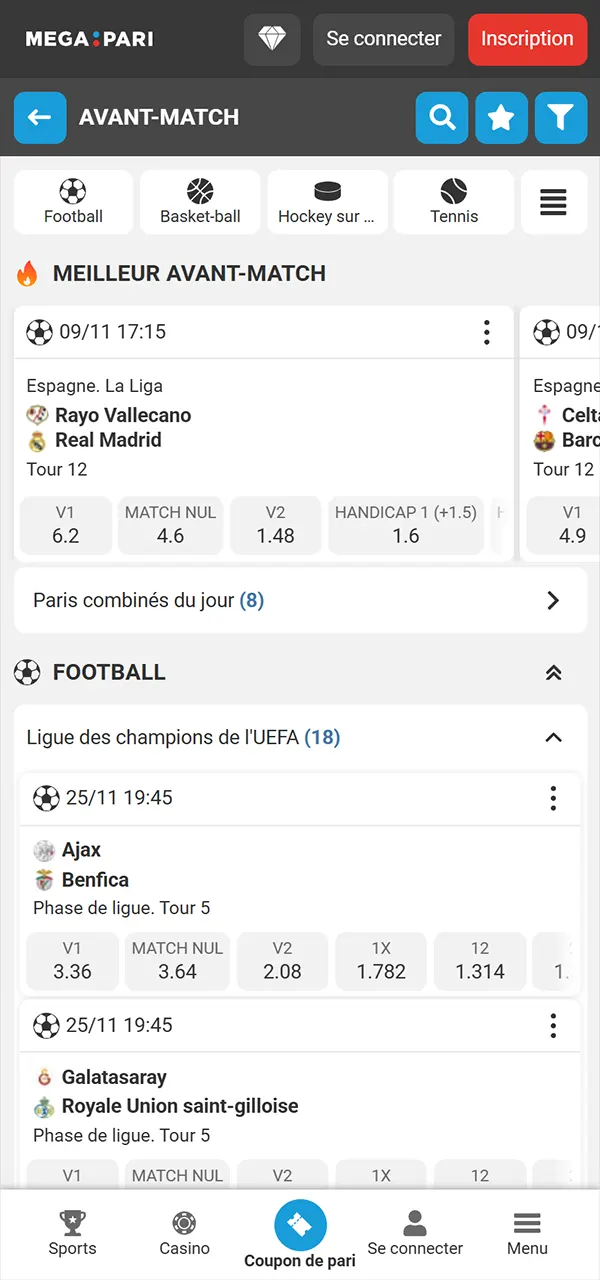Open options for the Ajax vs Benfica match
Viewport: 600px width, 1280px height.
point(553,798)
